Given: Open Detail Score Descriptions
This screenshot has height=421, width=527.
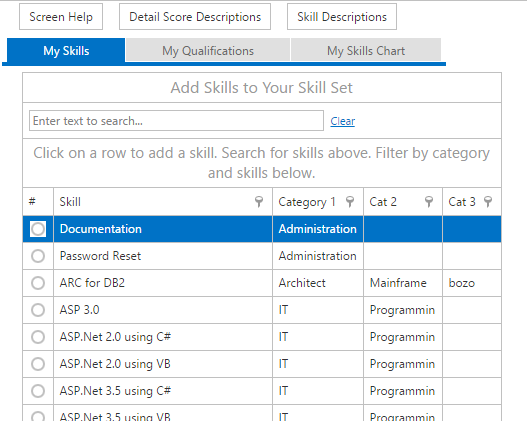Looking at the screenshot, I should (195, 17).
